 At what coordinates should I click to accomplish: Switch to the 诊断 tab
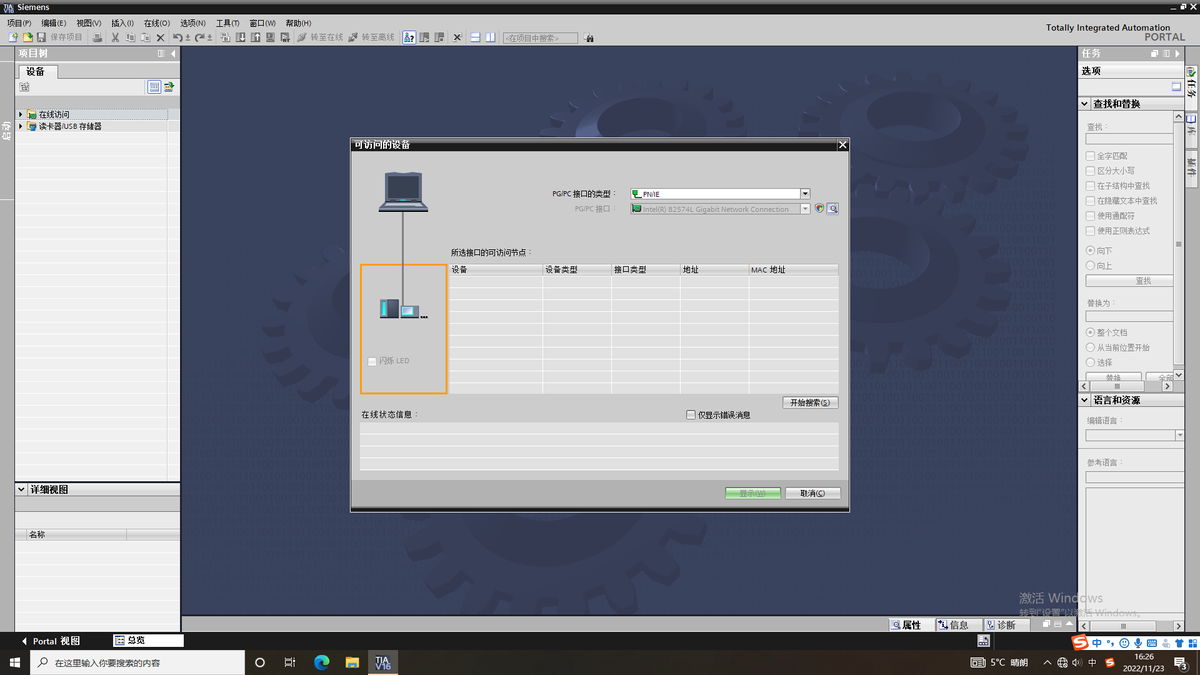coord(999,625)
